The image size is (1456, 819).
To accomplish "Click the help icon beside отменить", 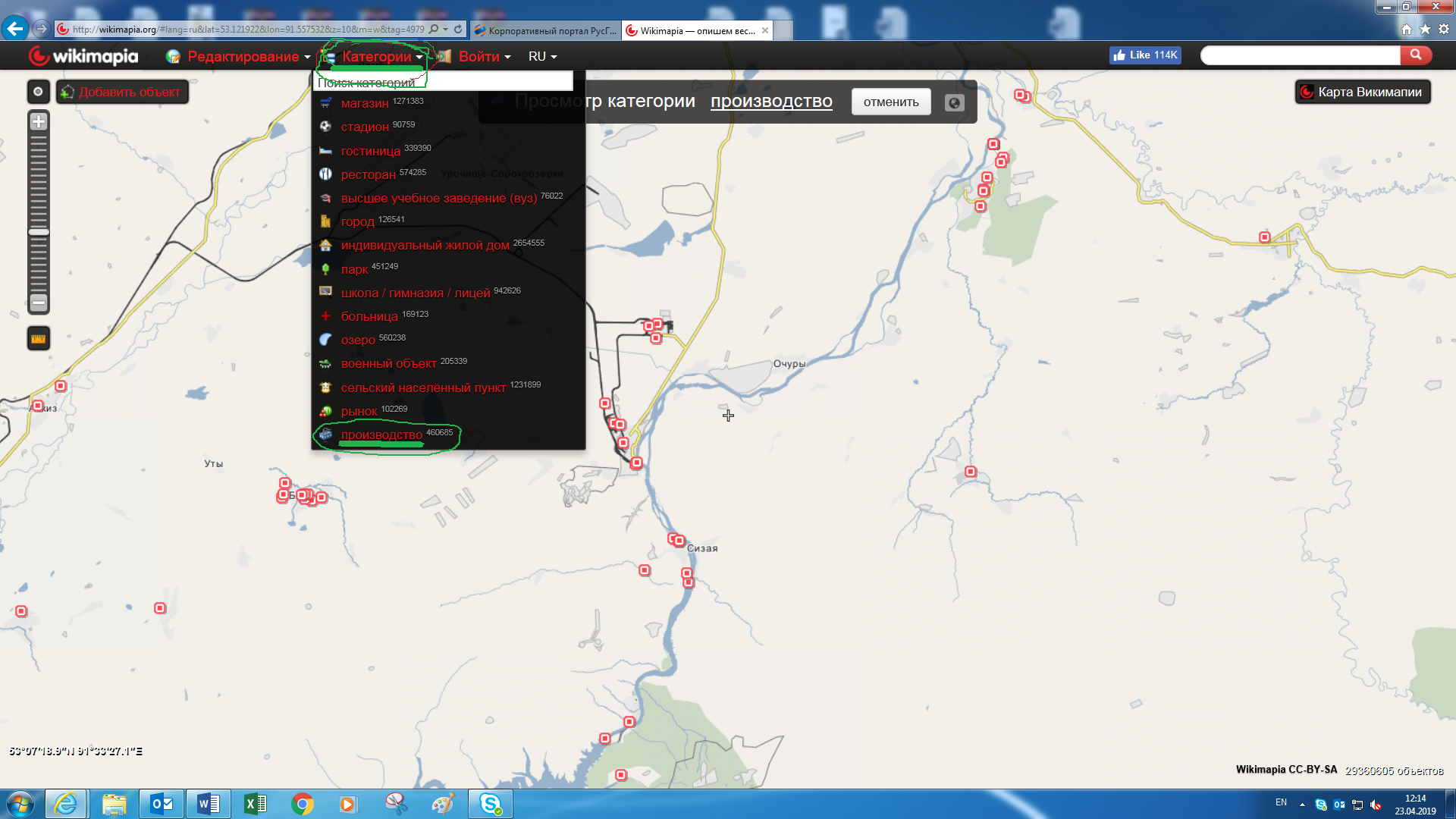I will 954,102.
